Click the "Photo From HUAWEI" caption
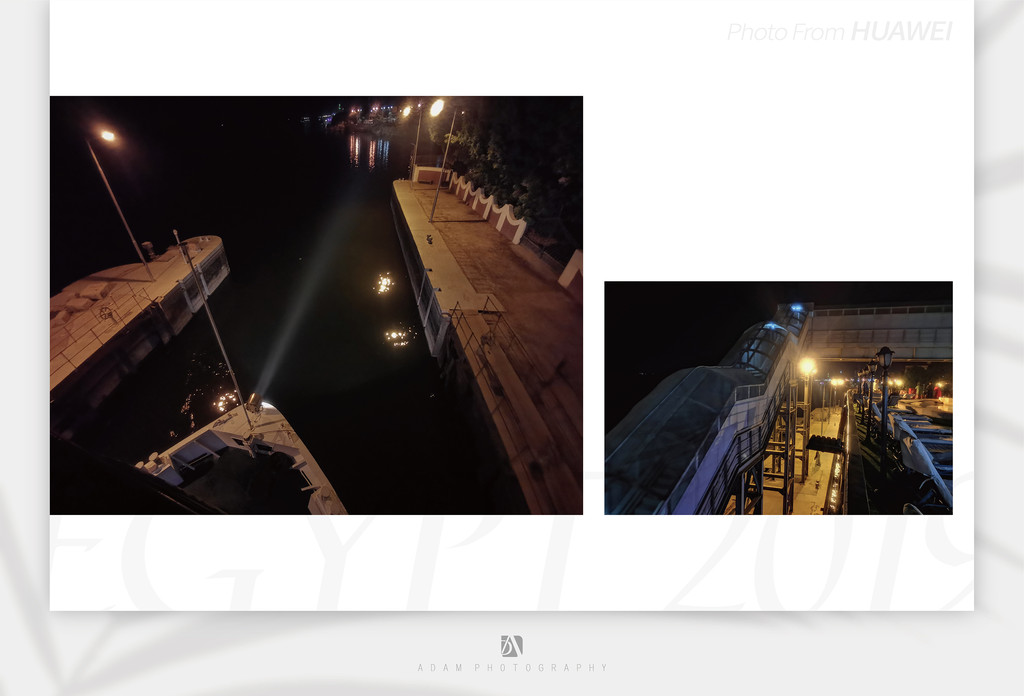The image size is (1024, 696). pyautogui.click(x=838, y=32)
